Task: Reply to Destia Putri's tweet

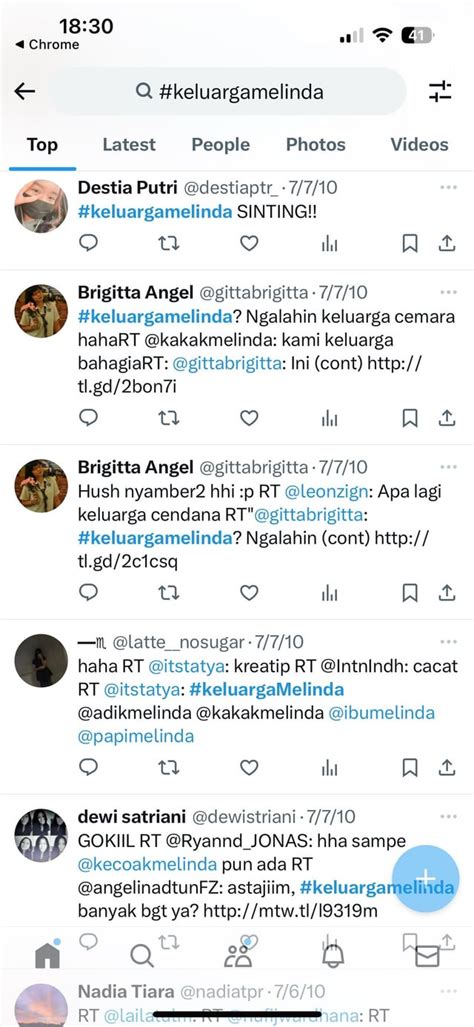Action: click(x=88, y=244)
